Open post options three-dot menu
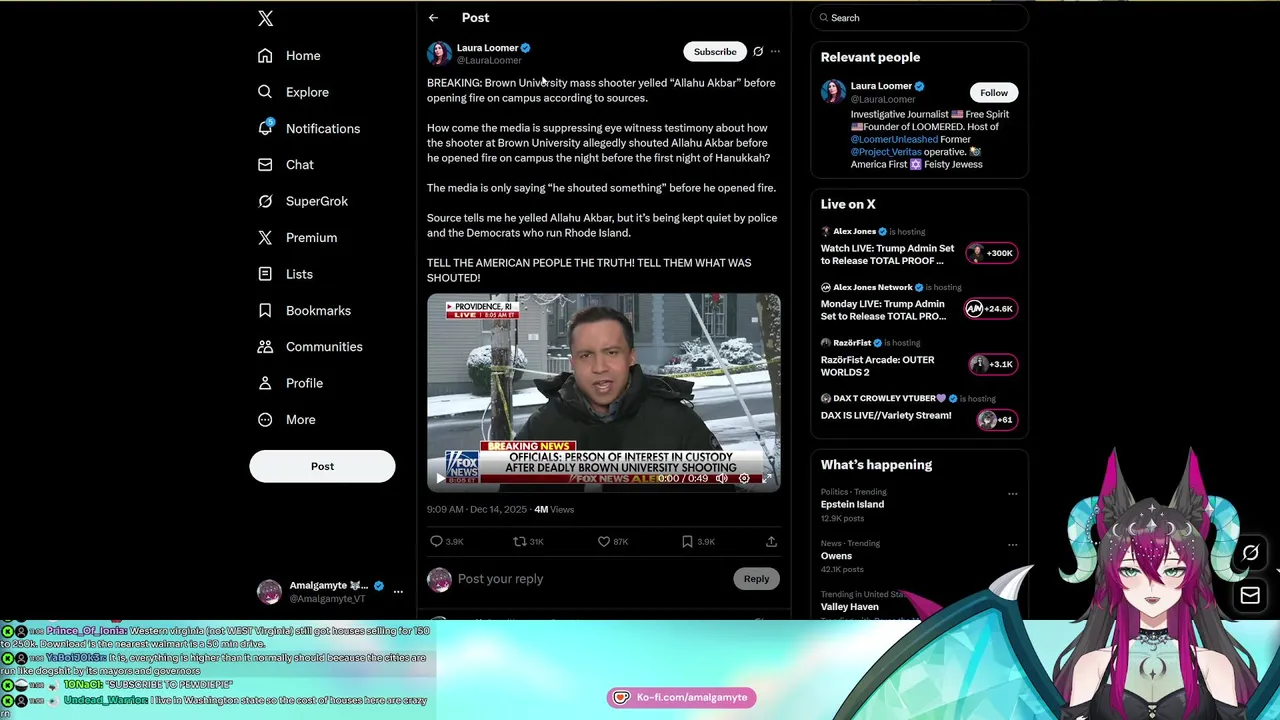The height and width of the screenshot is (720, 1280). 775,52
